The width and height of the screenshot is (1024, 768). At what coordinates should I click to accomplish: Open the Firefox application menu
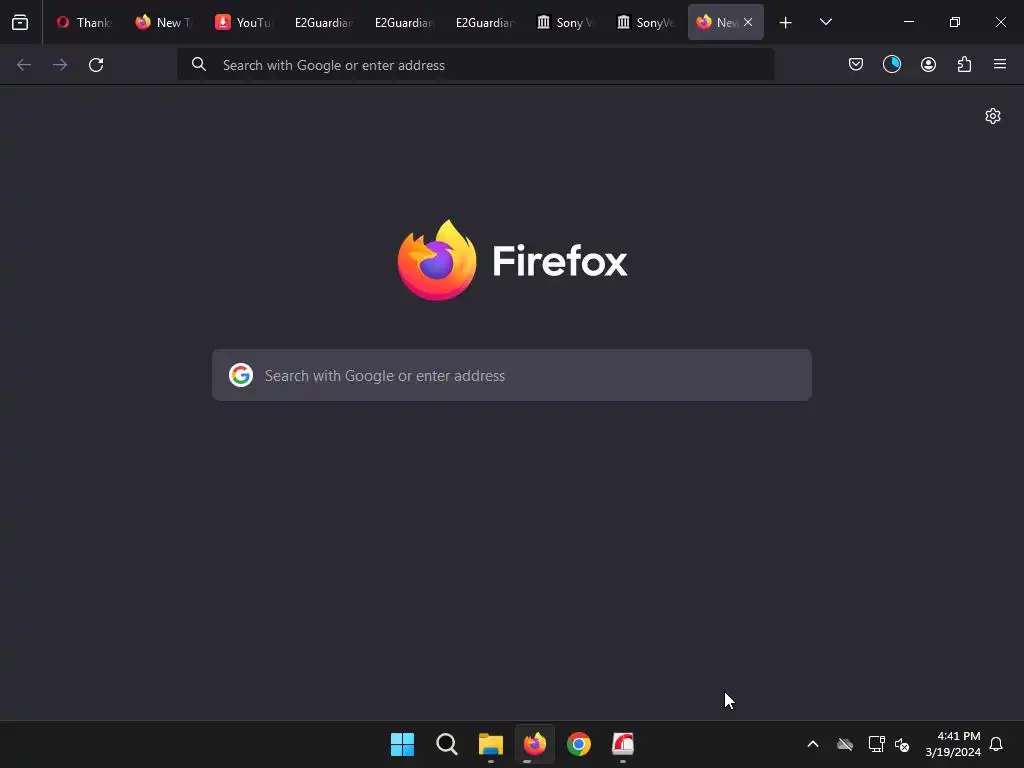click(x=1000, y=64)
